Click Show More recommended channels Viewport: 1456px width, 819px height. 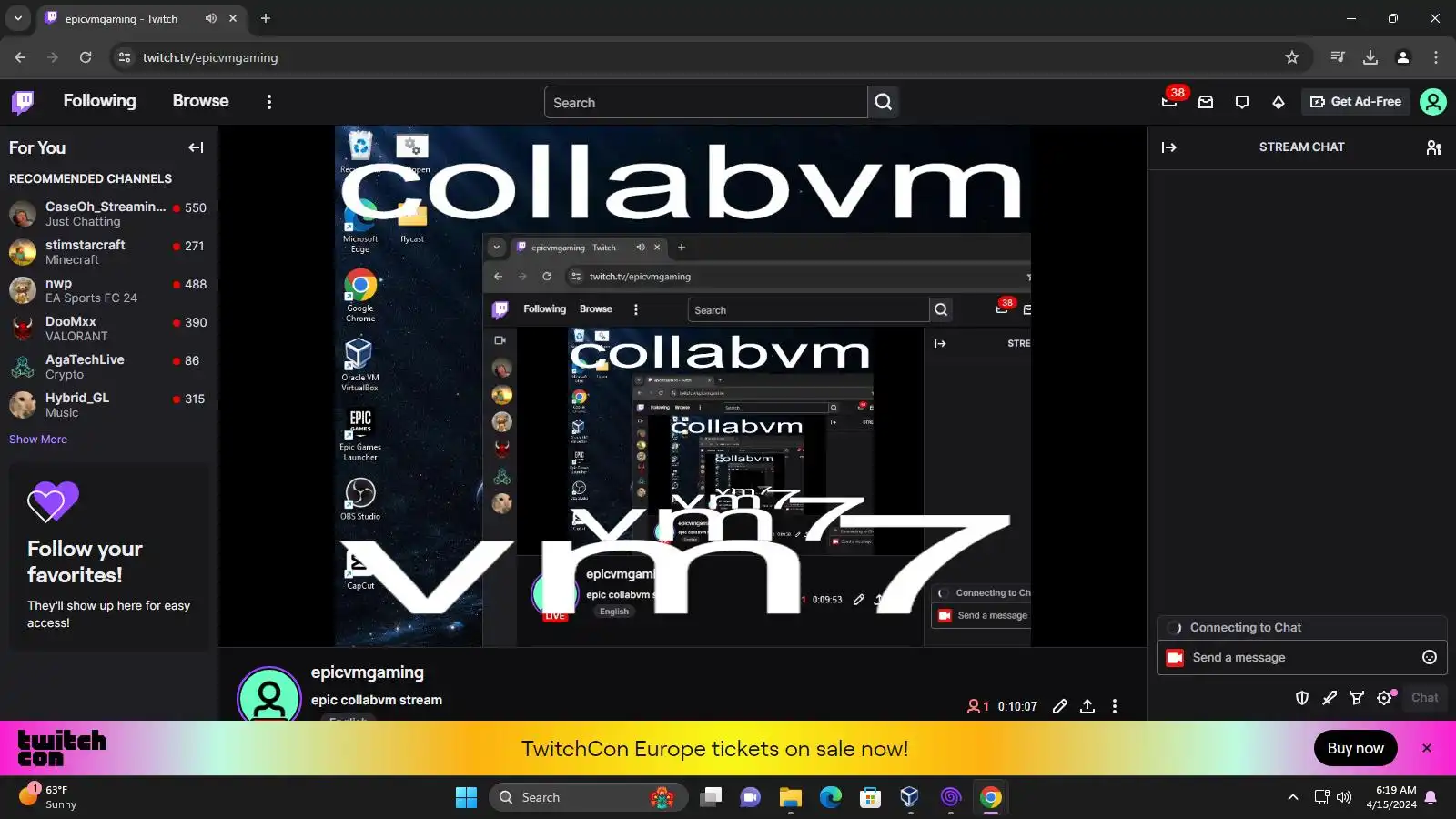click(38, 440)
